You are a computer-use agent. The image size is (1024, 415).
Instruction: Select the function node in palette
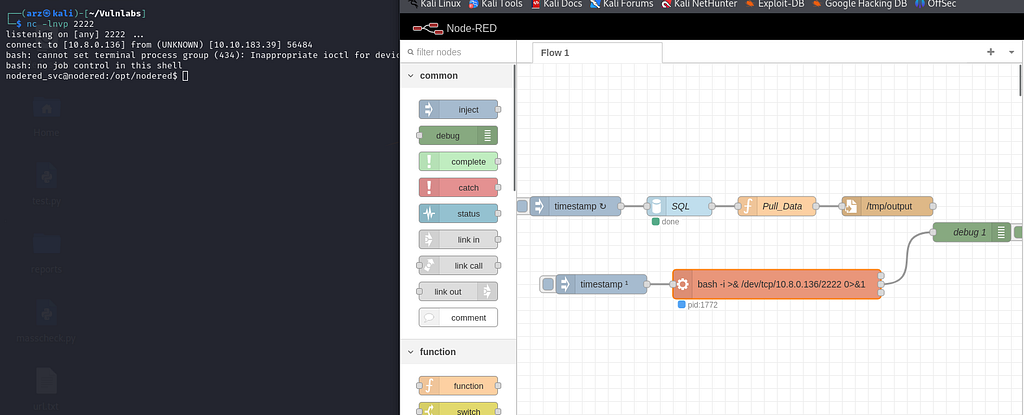point(458,386)
